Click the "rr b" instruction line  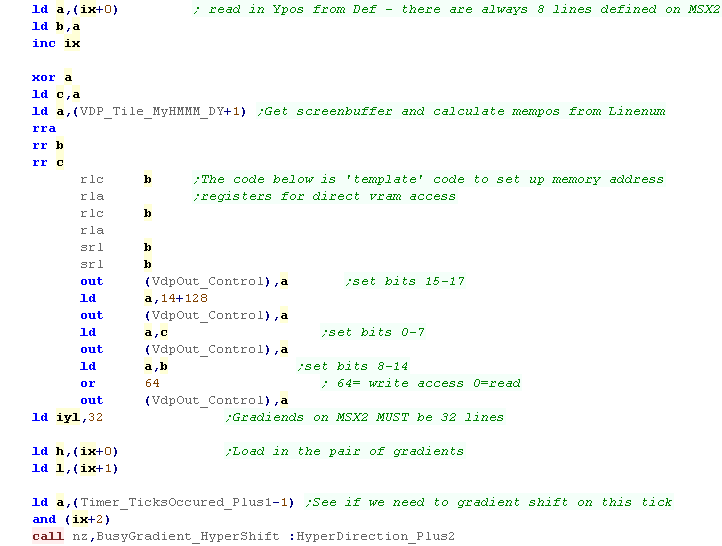(48, 145)
